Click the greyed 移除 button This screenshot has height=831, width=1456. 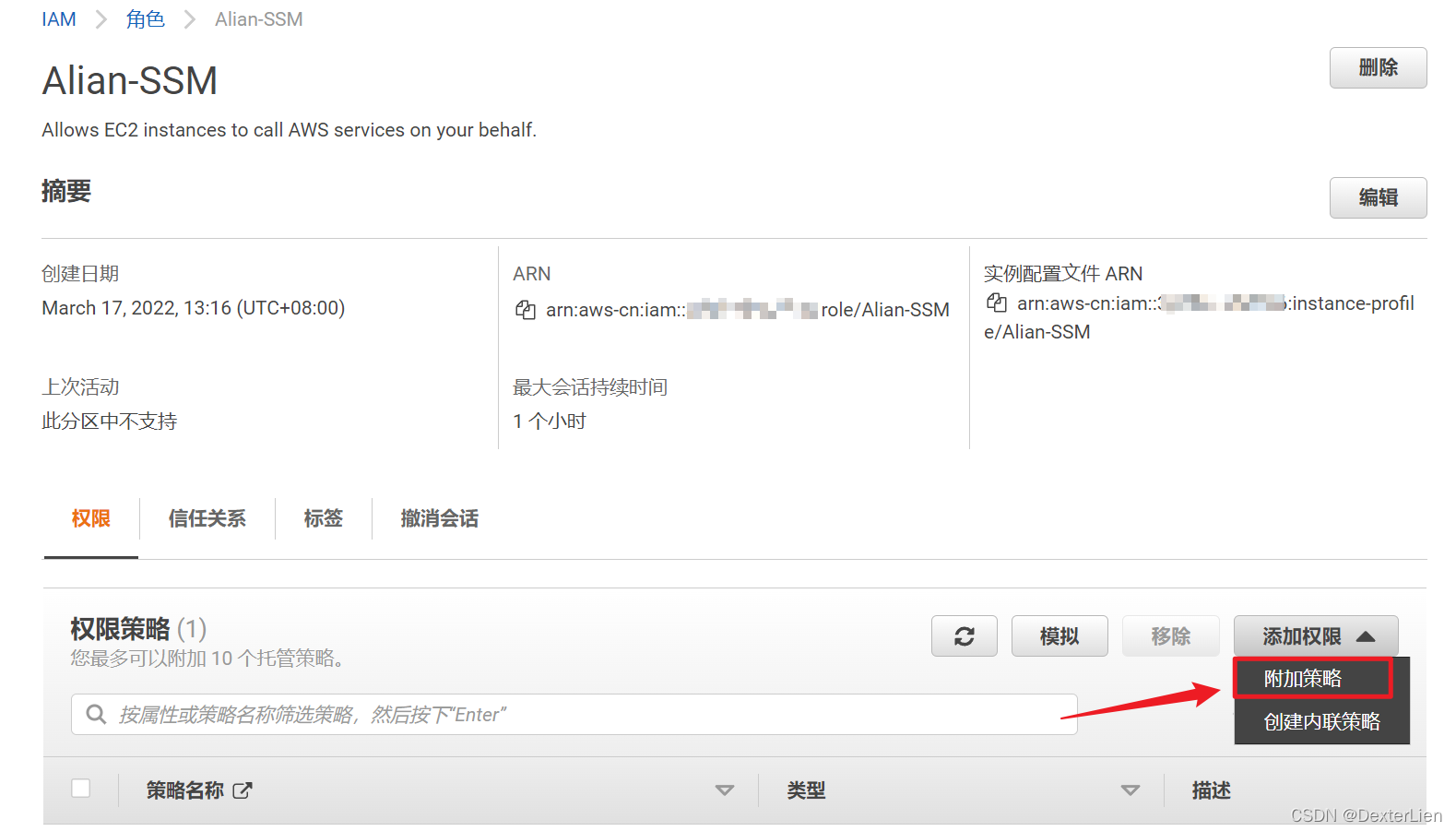[x=1171, y=636]
